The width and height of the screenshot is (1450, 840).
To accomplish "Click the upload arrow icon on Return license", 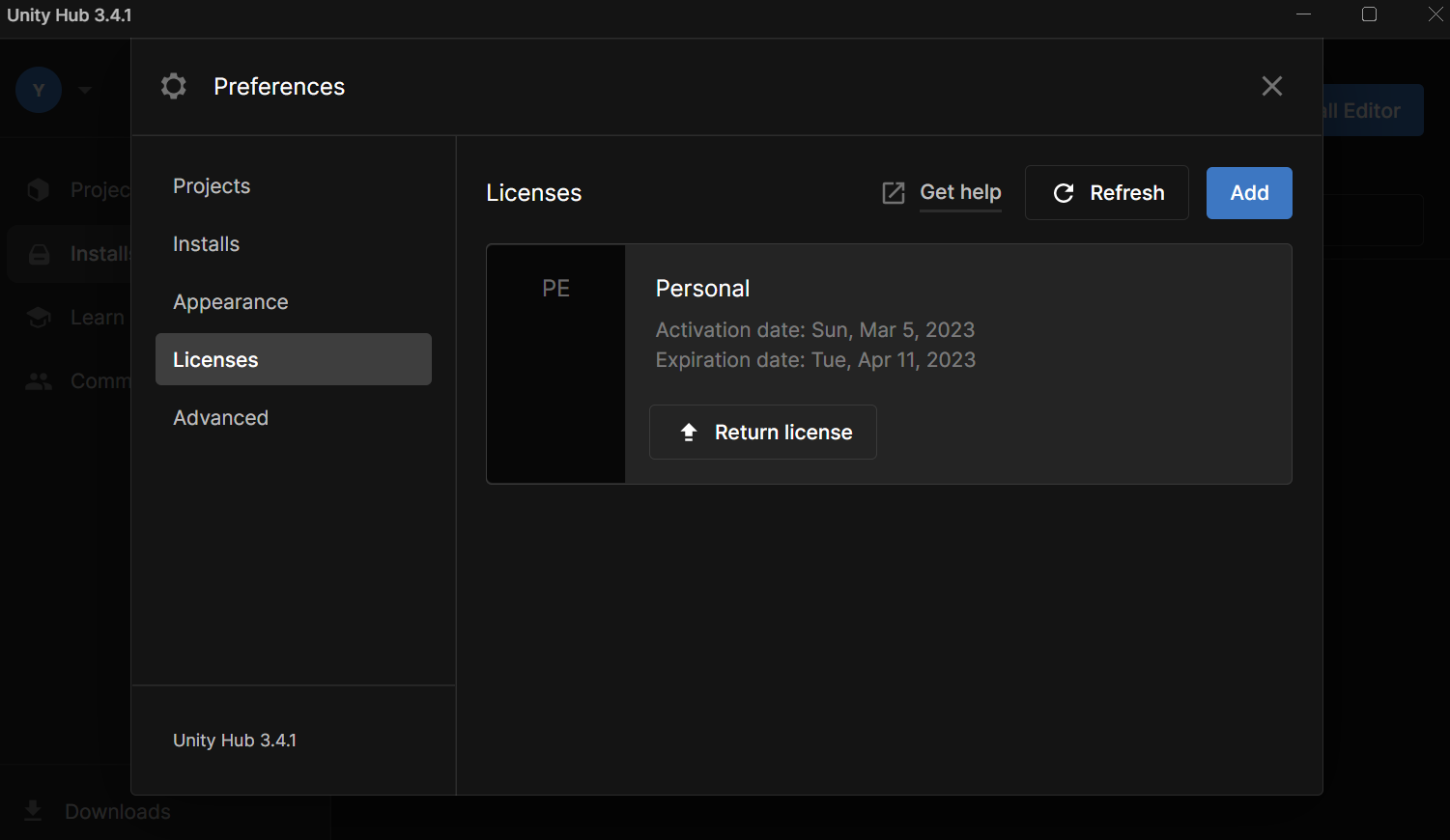I will tap(689, 433).
